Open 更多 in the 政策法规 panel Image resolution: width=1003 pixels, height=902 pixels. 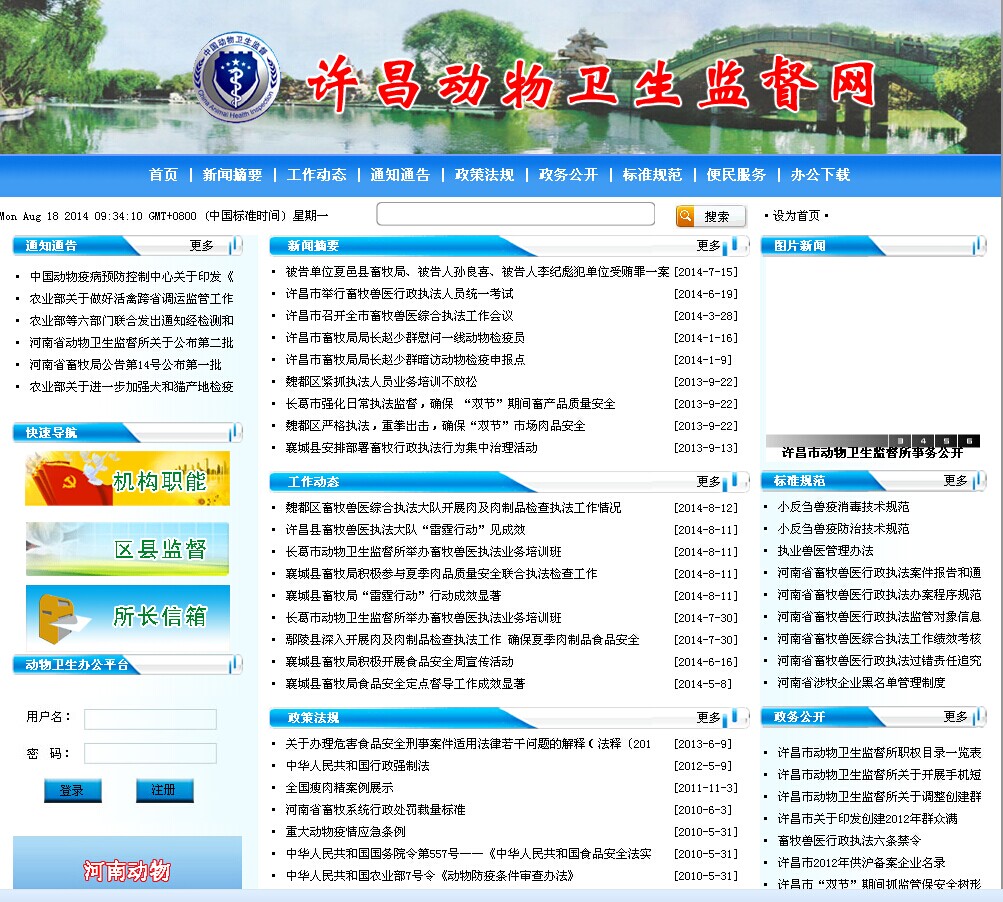(x=708, y=718)
